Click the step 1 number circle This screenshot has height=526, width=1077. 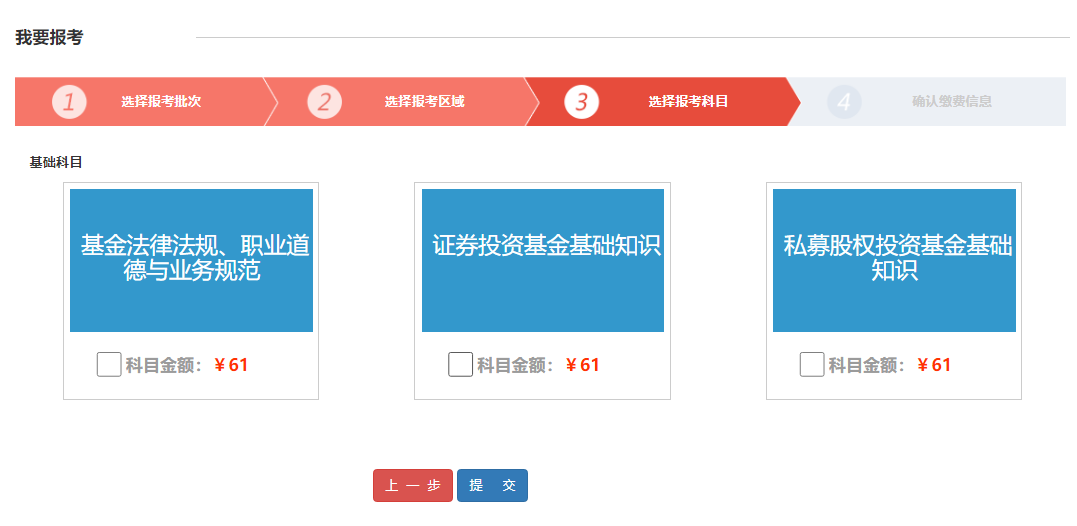[x=69, y=102]
